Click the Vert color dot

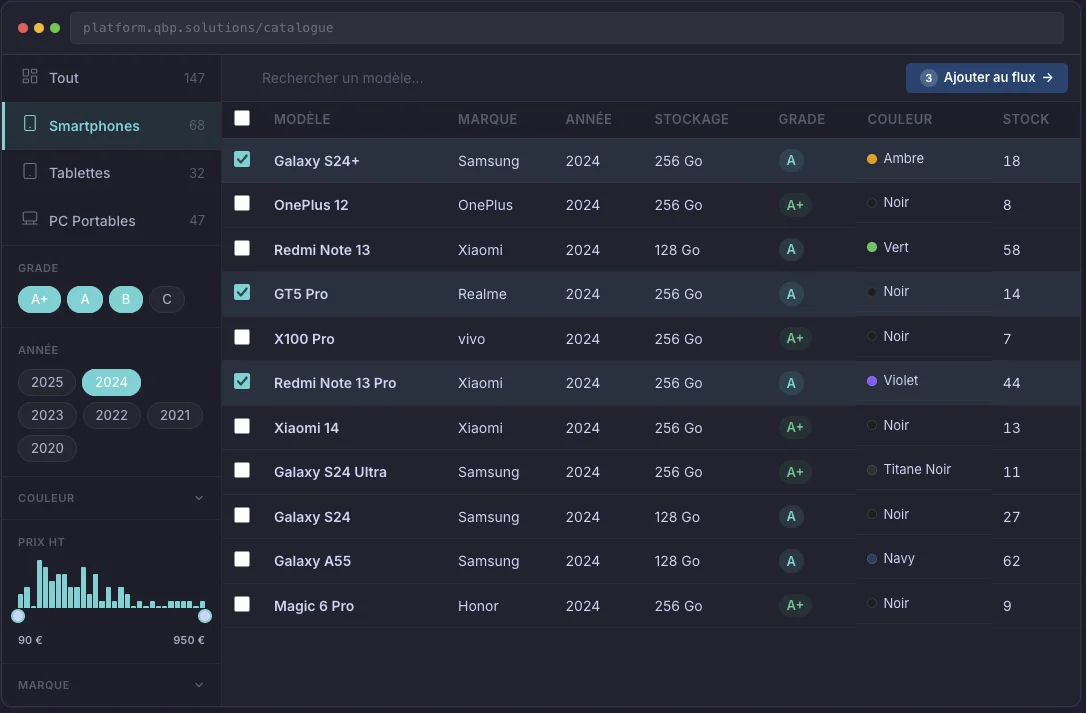[872, 247]
